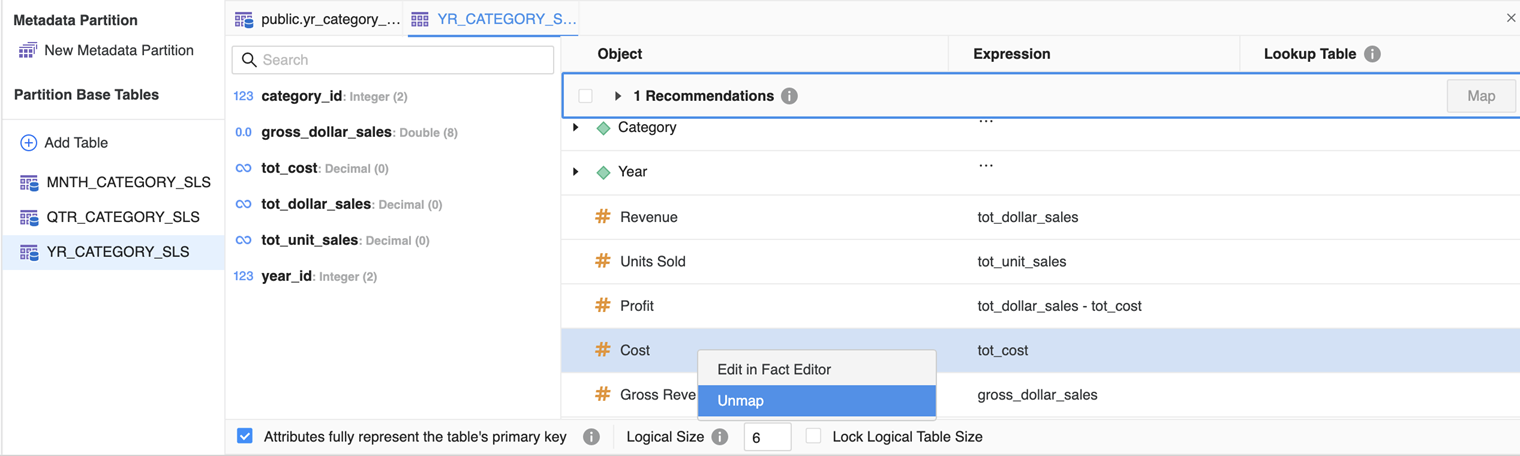Viewport: 1520px width, 456px height.
Task: Click the column Search field
Action: (x=393, y=60)
